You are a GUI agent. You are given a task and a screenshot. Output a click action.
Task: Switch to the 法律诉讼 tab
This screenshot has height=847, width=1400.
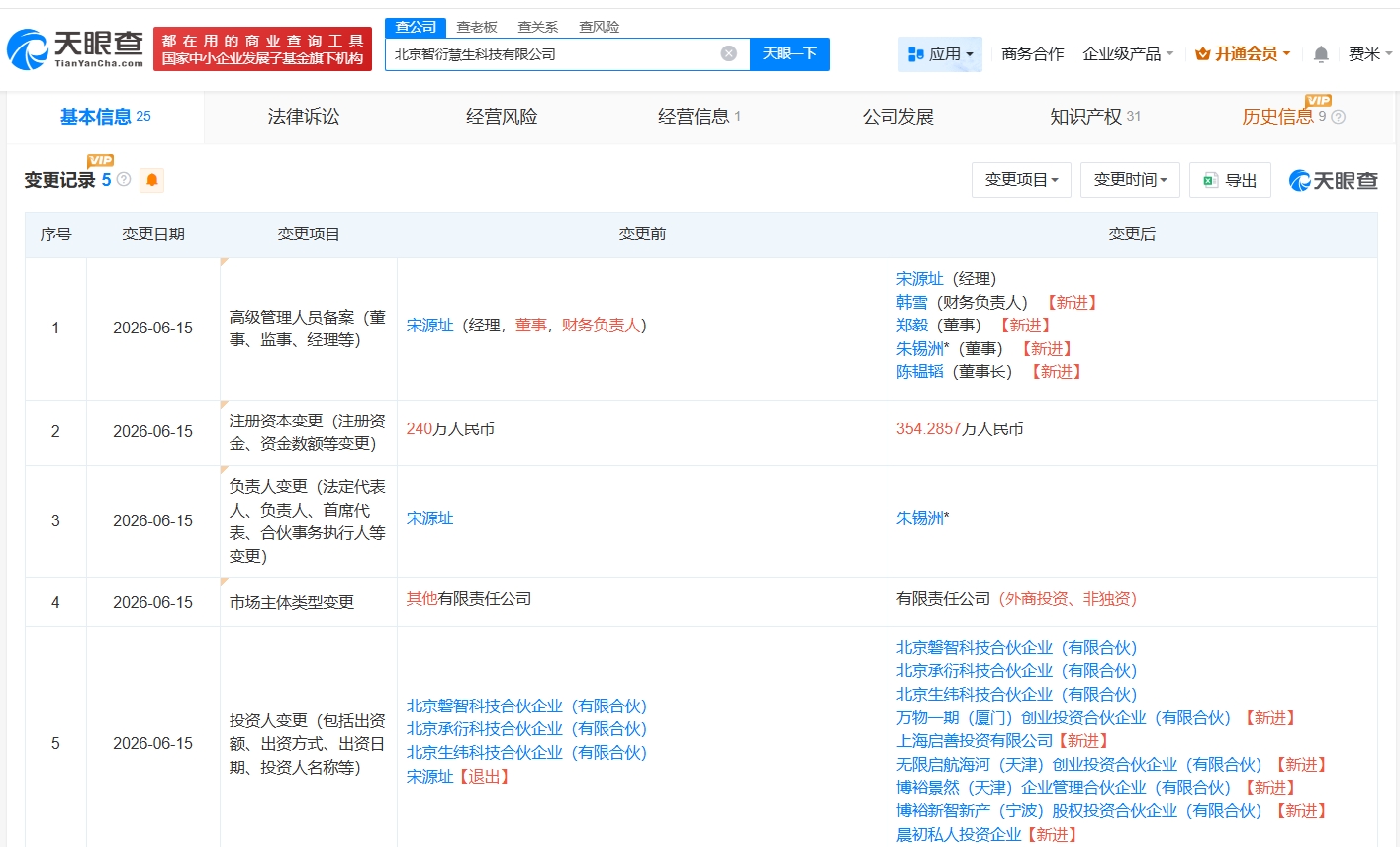(304, 117)
